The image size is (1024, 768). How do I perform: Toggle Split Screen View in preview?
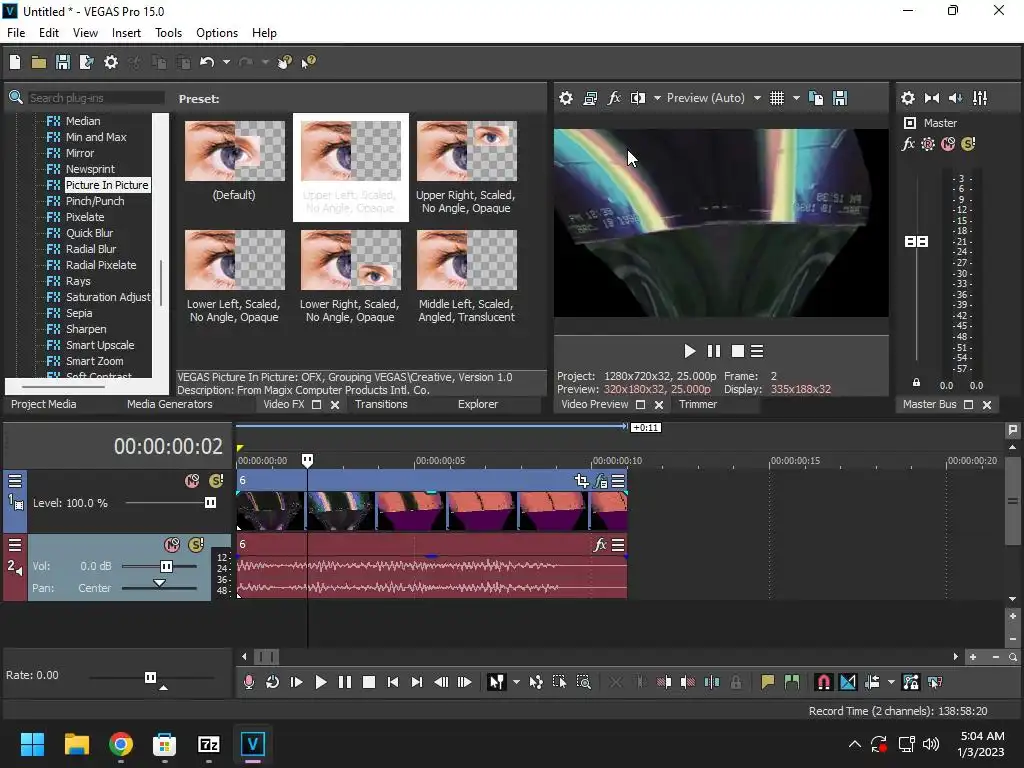pyautogui.click(x=638, y=98)
